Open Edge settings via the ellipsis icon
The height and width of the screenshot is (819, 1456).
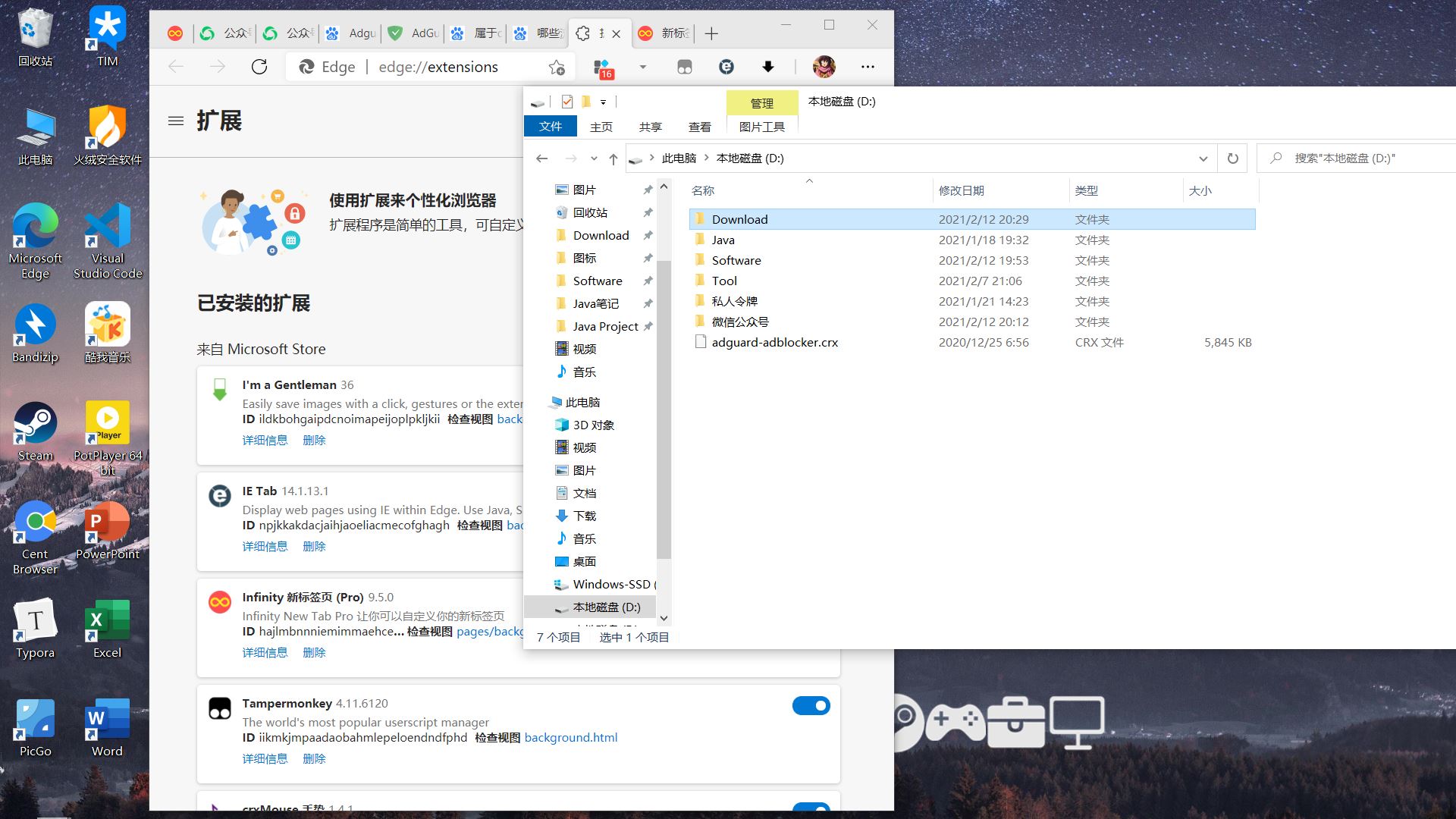pos(868,67)
